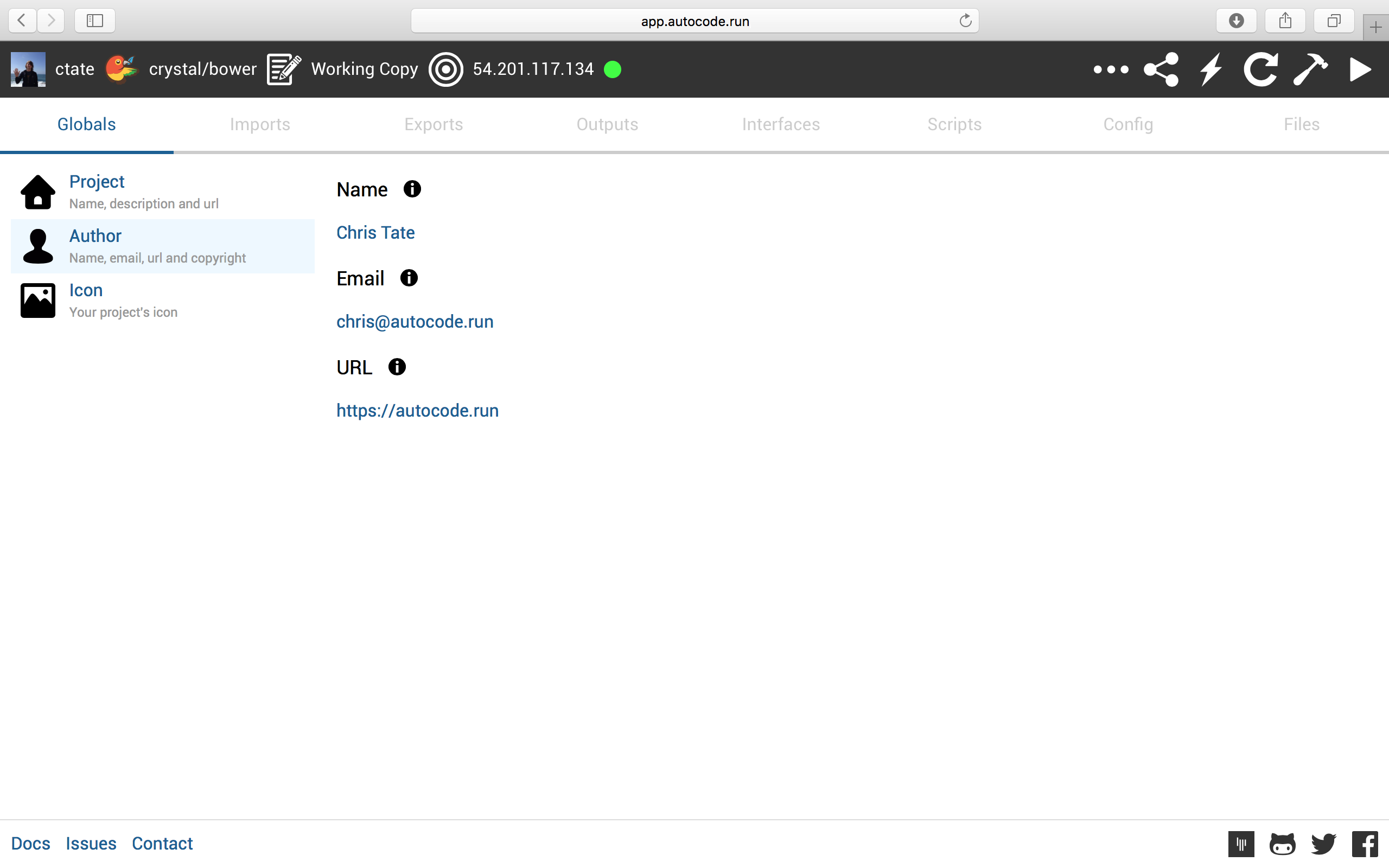Click the circular refresh arrow in dark header
The width and height of the screenshot is (1389, 868).
pyautogui.click(x=1260, y=69)
